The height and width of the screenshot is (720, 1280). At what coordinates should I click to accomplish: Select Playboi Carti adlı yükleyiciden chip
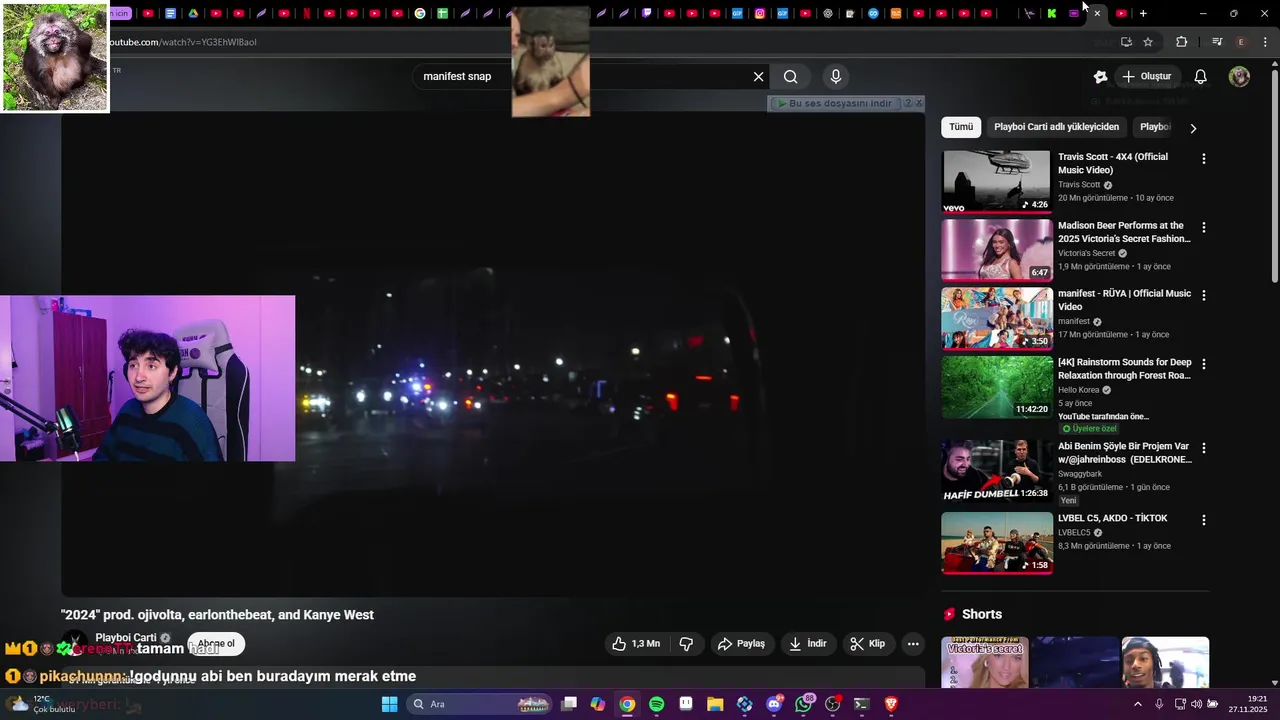pos(1056,127)
